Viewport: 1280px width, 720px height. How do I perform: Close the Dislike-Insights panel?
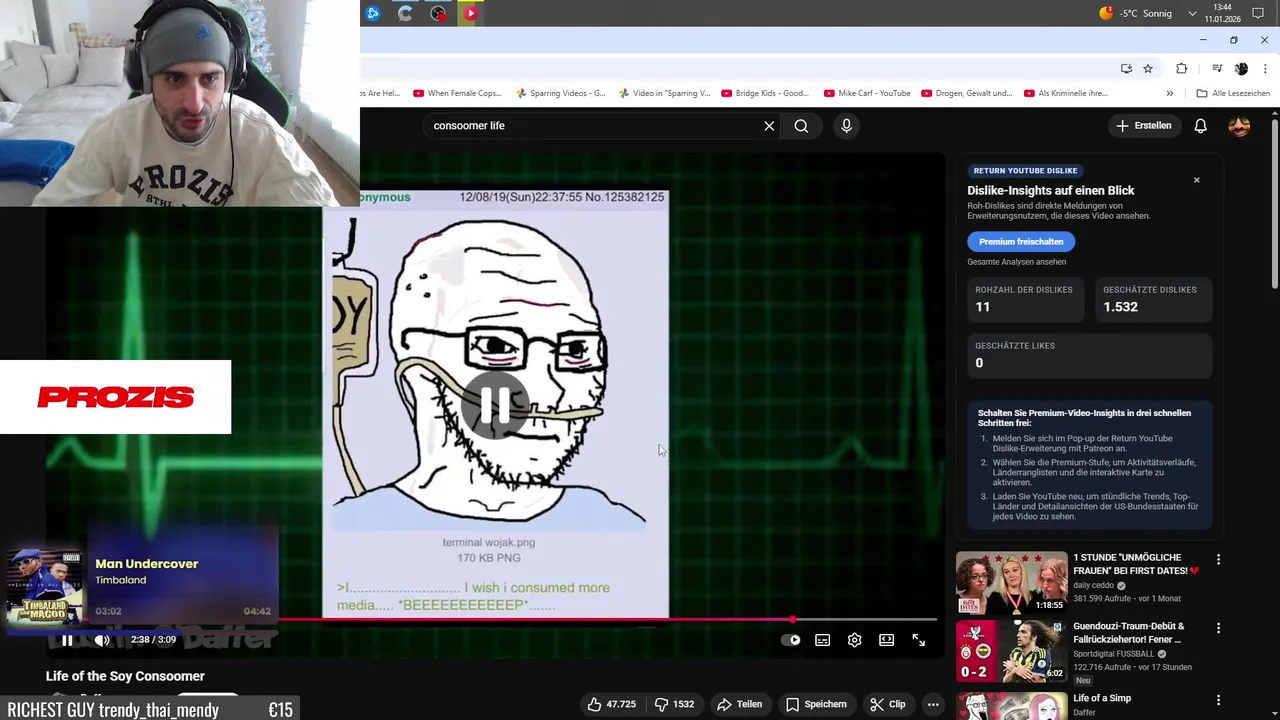click(x=1196, y=180)
